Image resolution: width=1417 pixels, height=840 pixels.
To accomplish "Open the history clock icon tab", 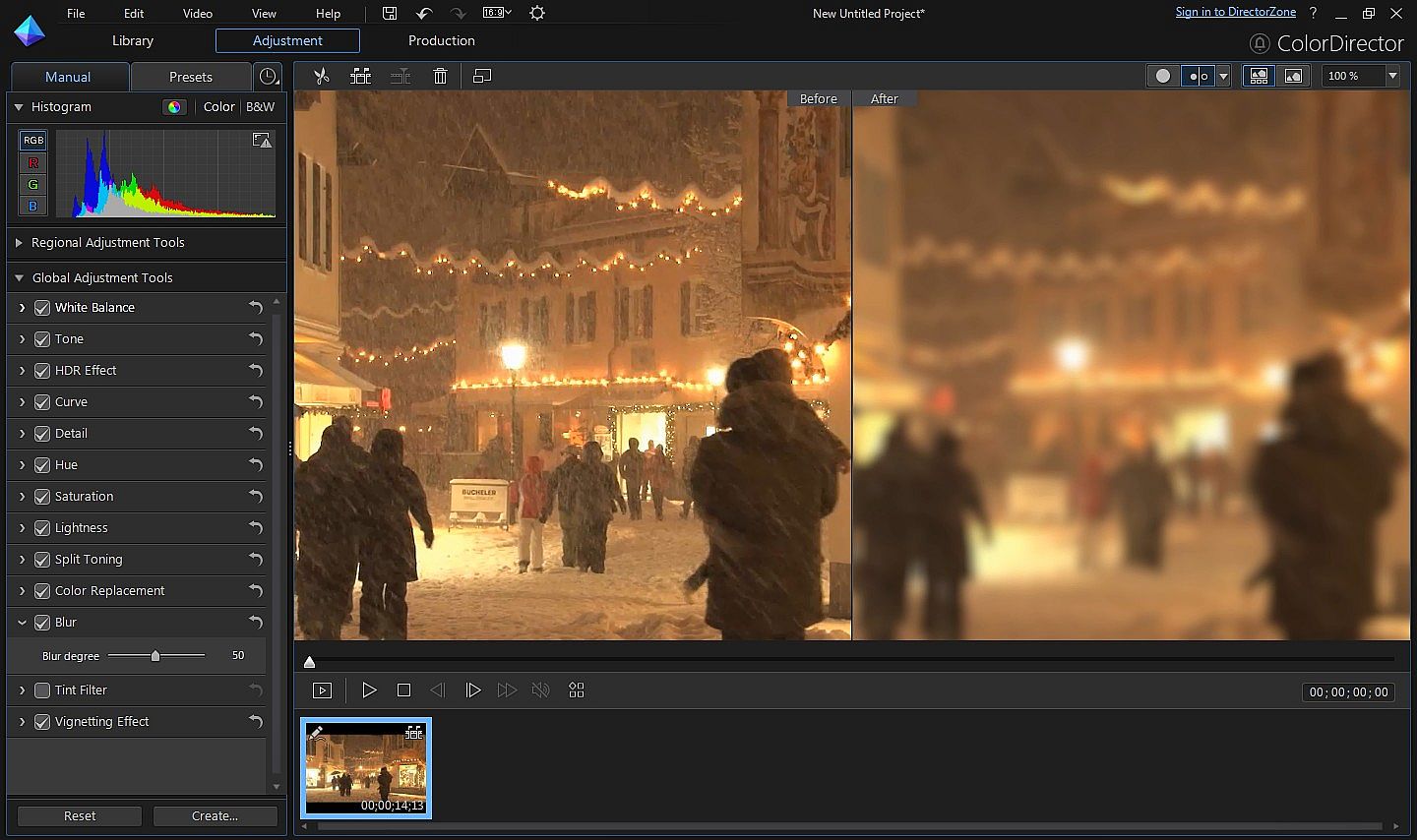I will coord(268,77).
